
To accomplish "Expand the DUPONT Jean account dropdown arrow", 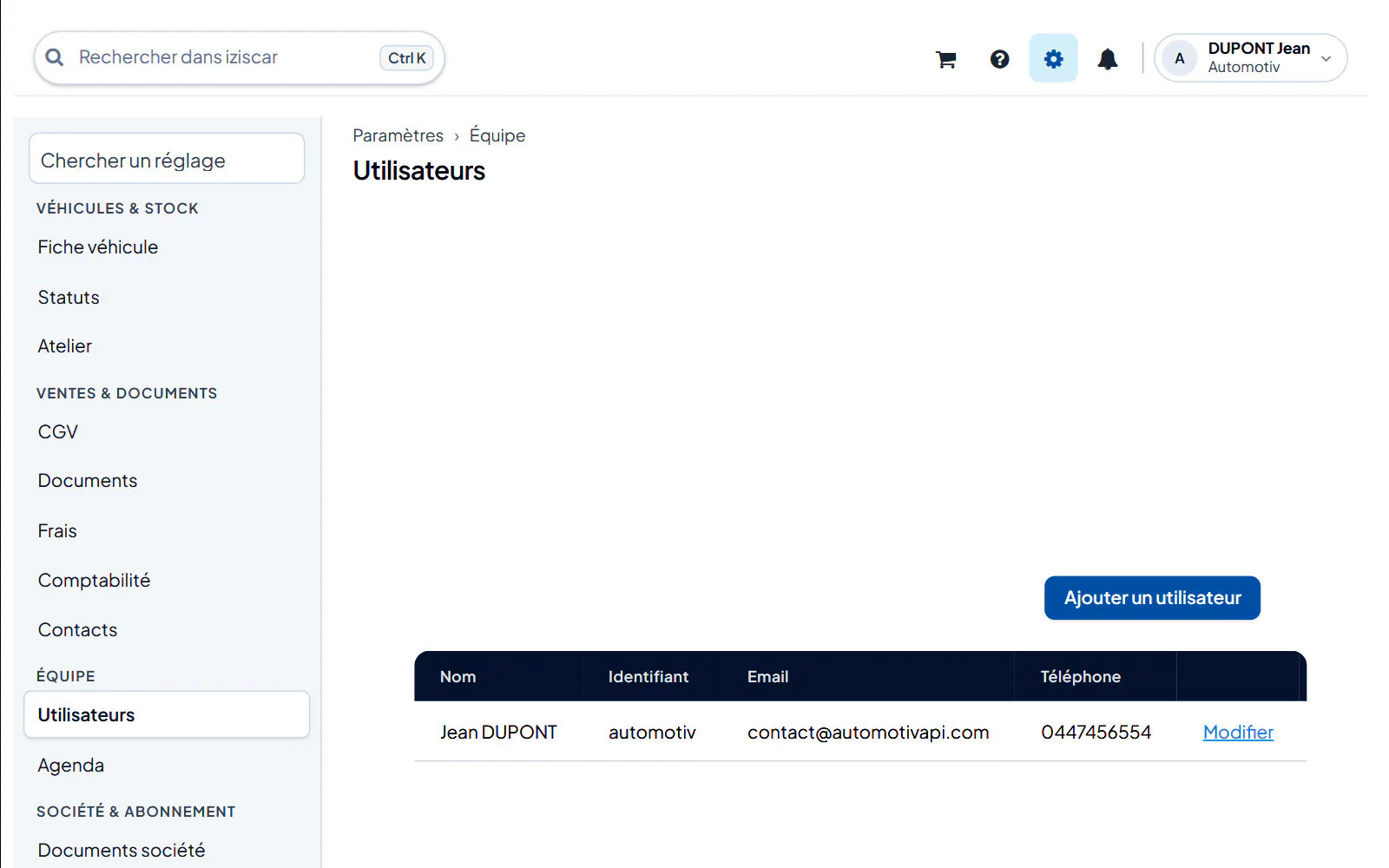I will pos(1326,59).
